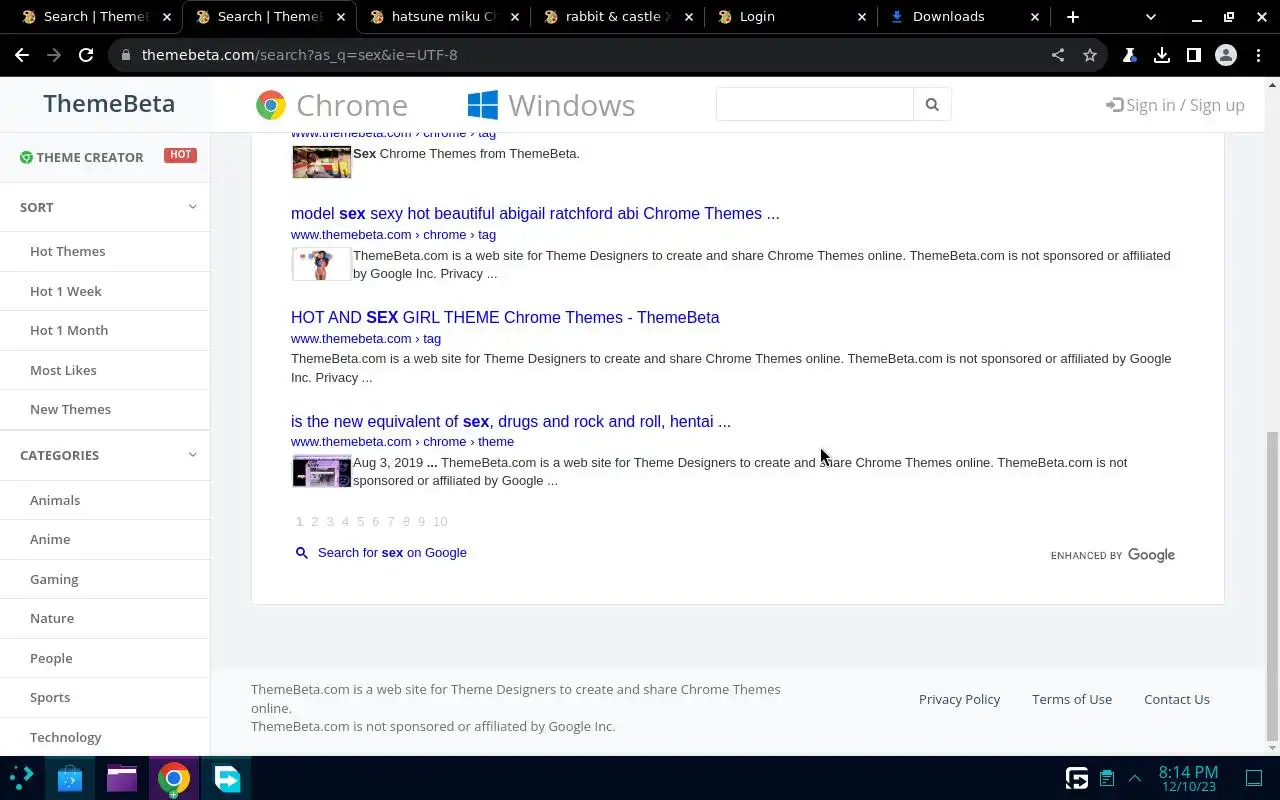Go to results page 5
This screenshot has height=800, width=1280.
click(x=360, y=521)
